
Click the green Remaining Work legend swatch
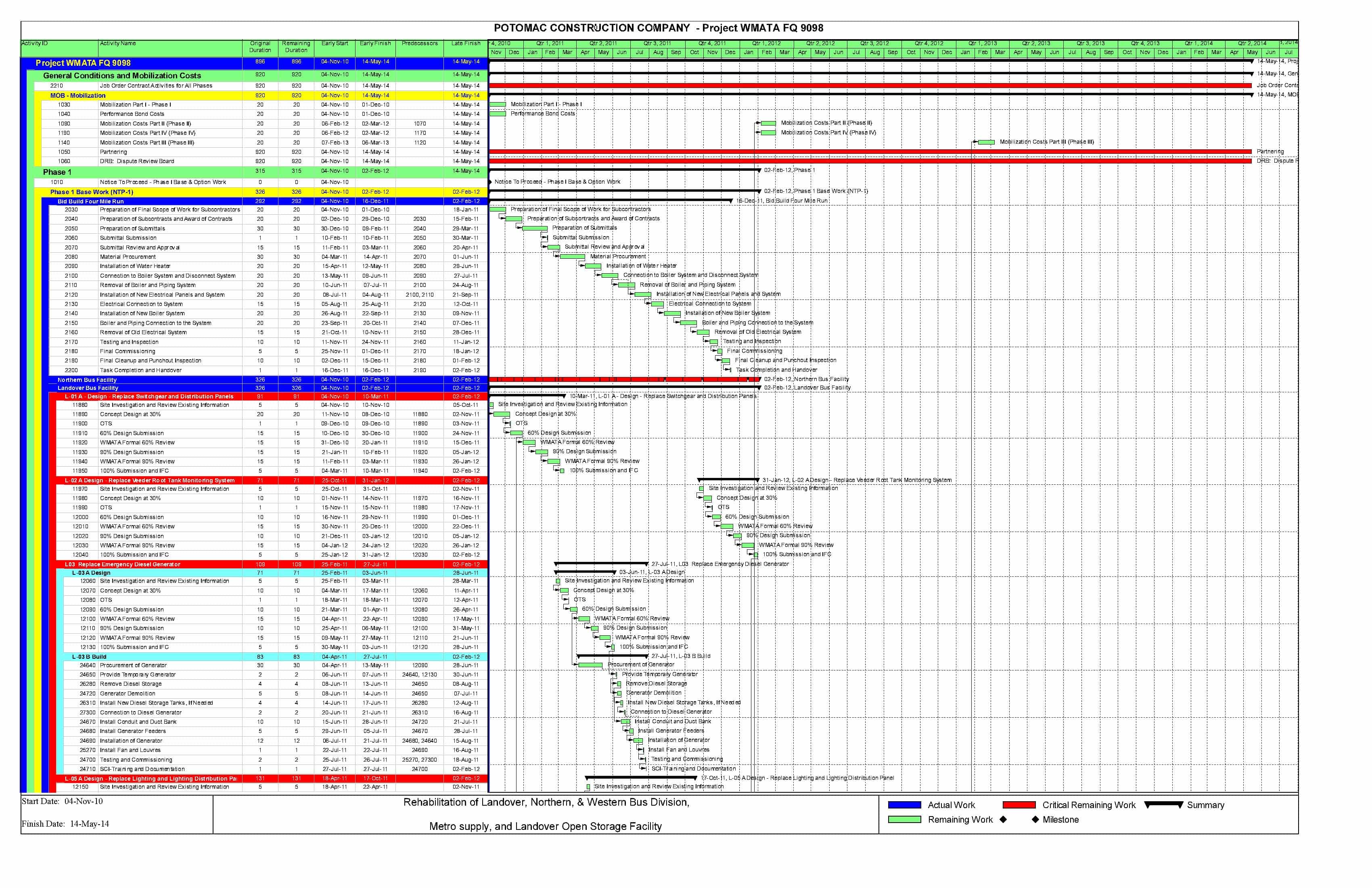point(904,819)
